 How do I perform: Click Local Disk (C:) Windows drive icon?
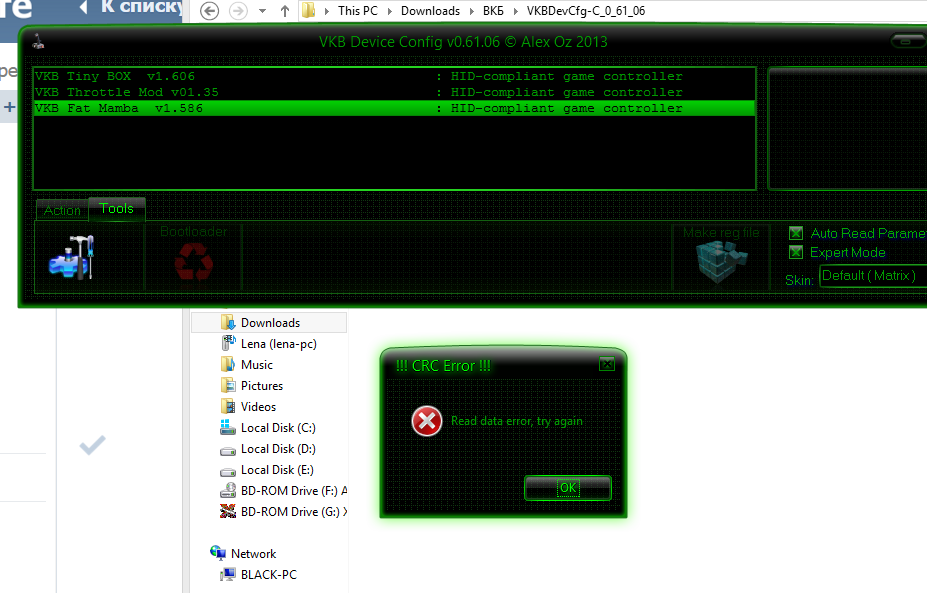[x=228, y=427]
